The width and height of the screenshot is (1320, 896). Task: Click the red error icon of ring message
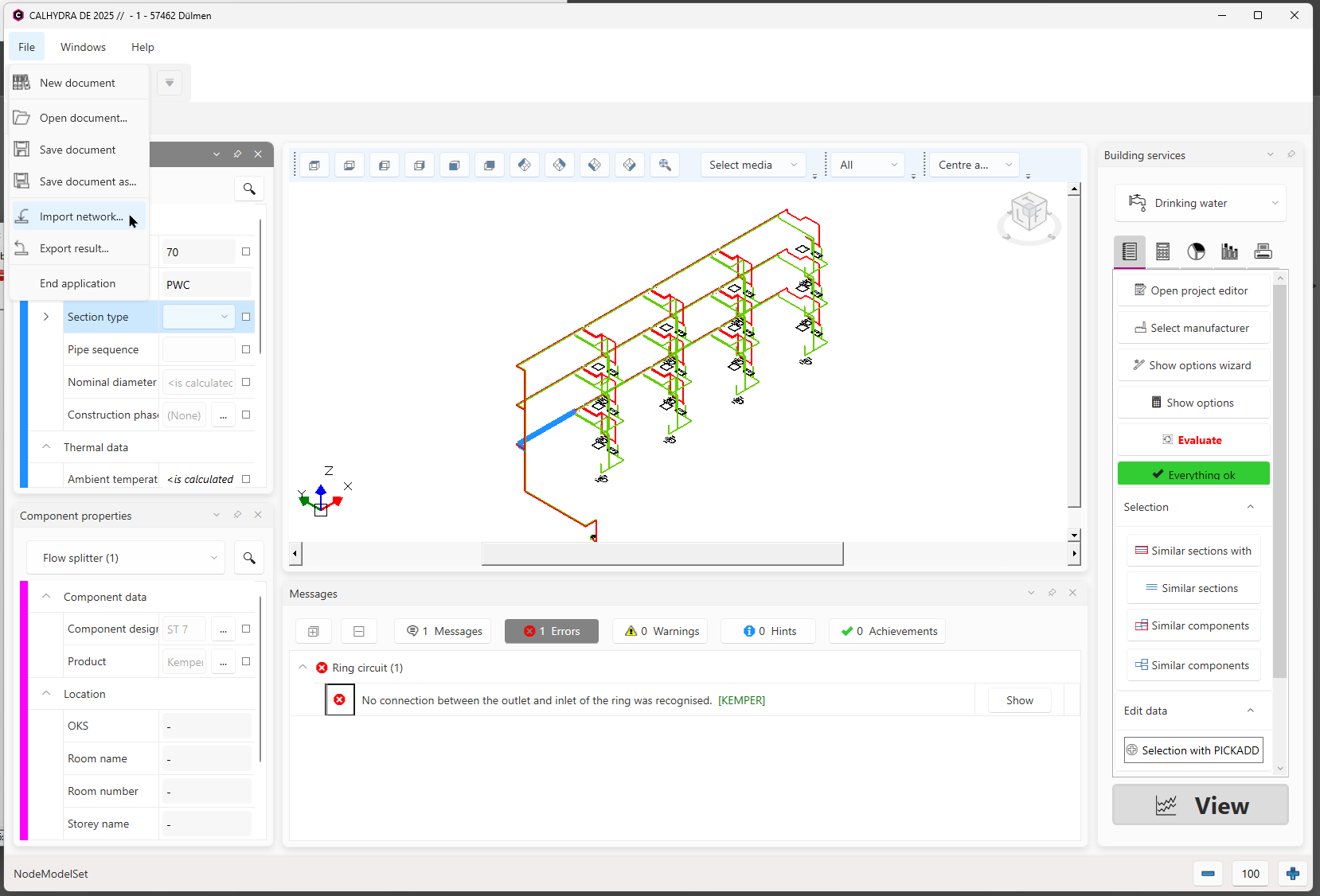[340, 700]
